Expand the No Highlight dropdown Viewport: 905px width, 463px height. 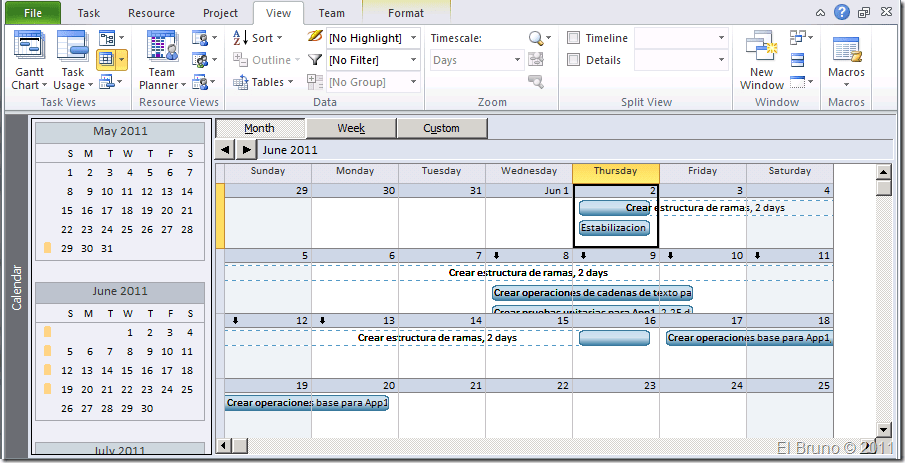(412, 38)
